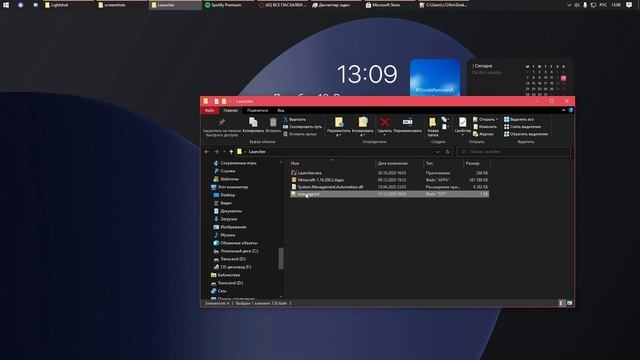Open the Открыть dropdown in ribbon

(485, 120)
